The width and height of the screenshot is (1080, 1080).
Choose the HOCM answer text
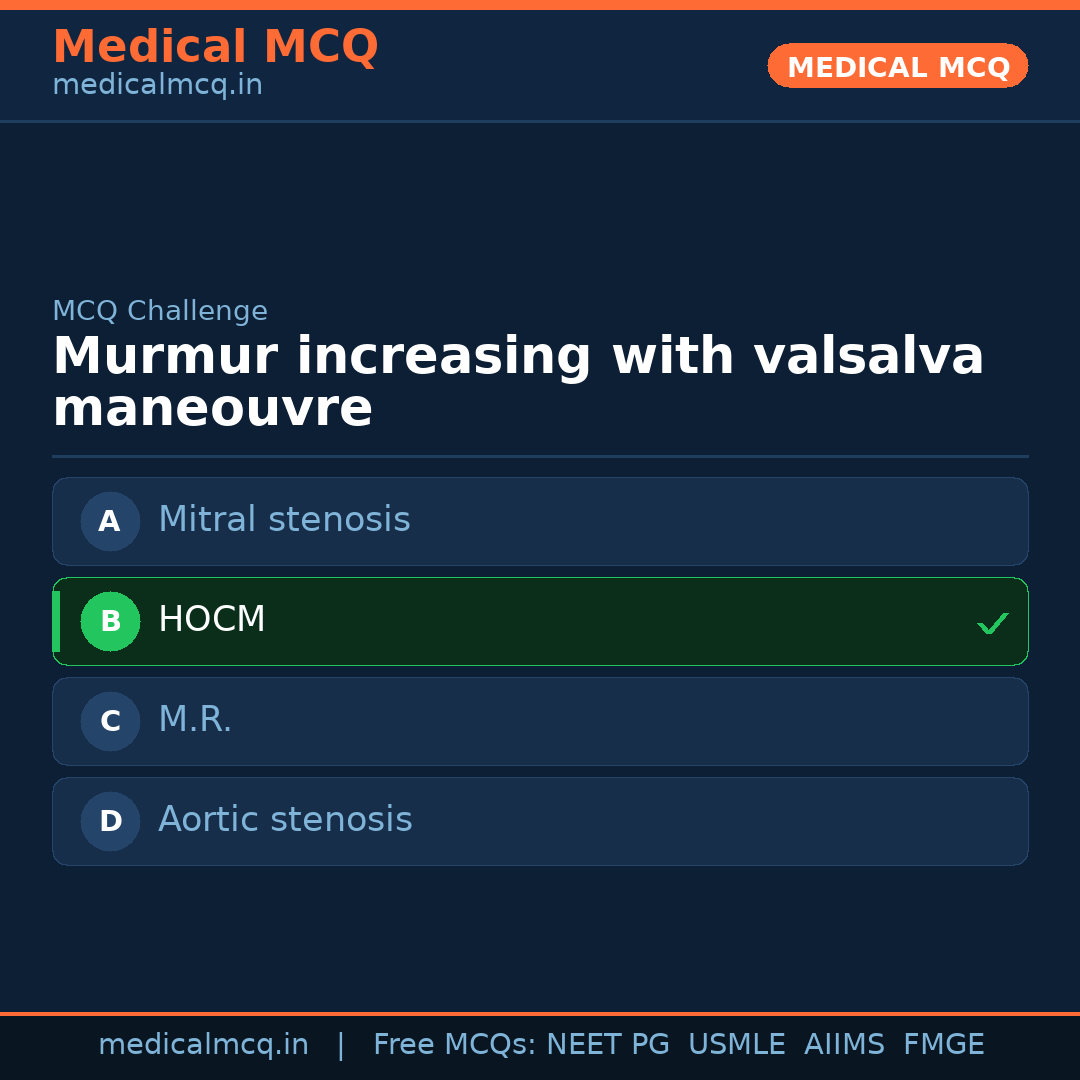click(x=212, y=620)
